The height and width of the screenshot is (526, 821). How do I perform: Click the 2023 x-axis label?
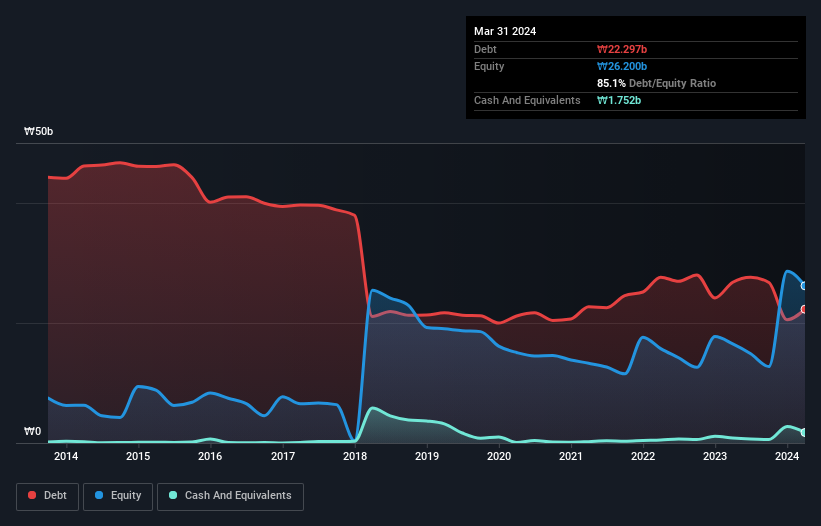point(715,456)
